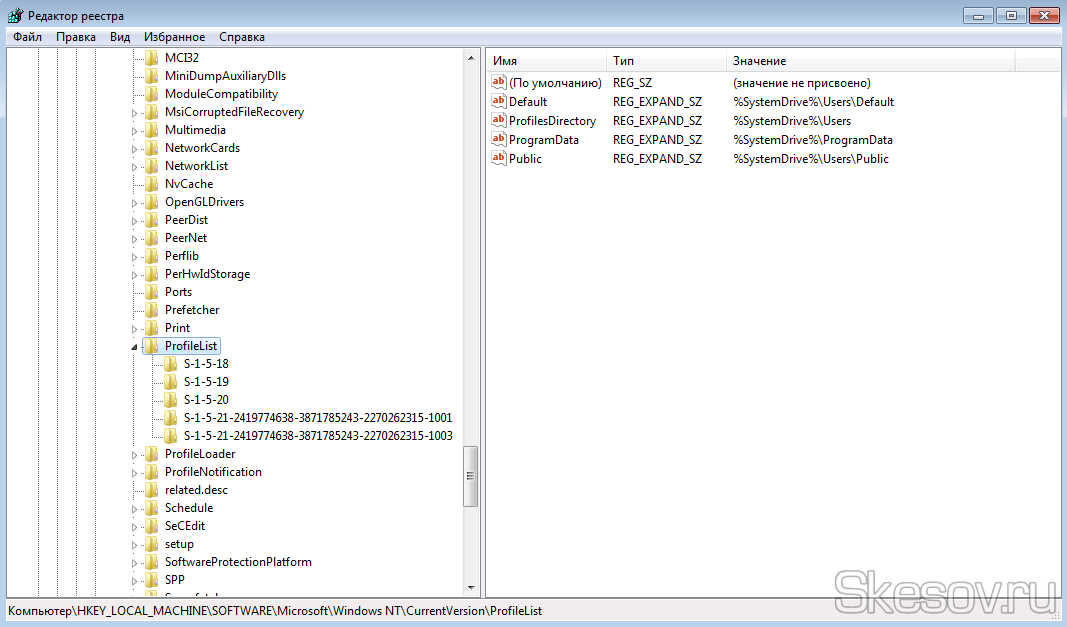Click the Prefetcher key folder icon
This screenshot has width=1067, height=627.
tap(151, 310)
